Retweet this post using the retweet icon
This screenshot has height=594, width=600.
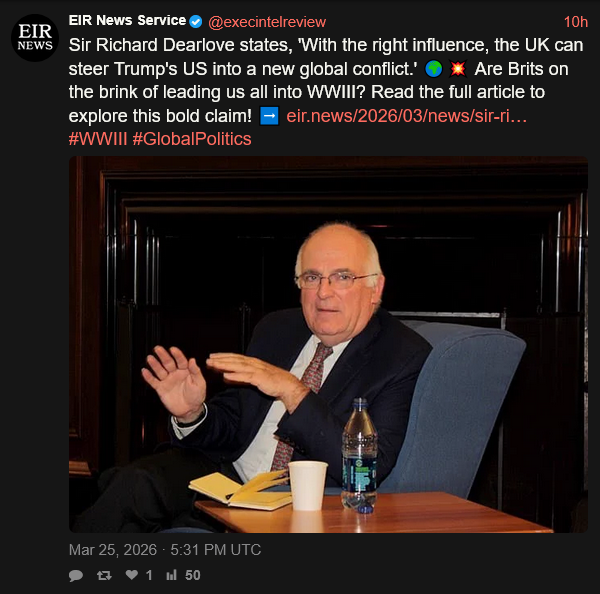102,575
